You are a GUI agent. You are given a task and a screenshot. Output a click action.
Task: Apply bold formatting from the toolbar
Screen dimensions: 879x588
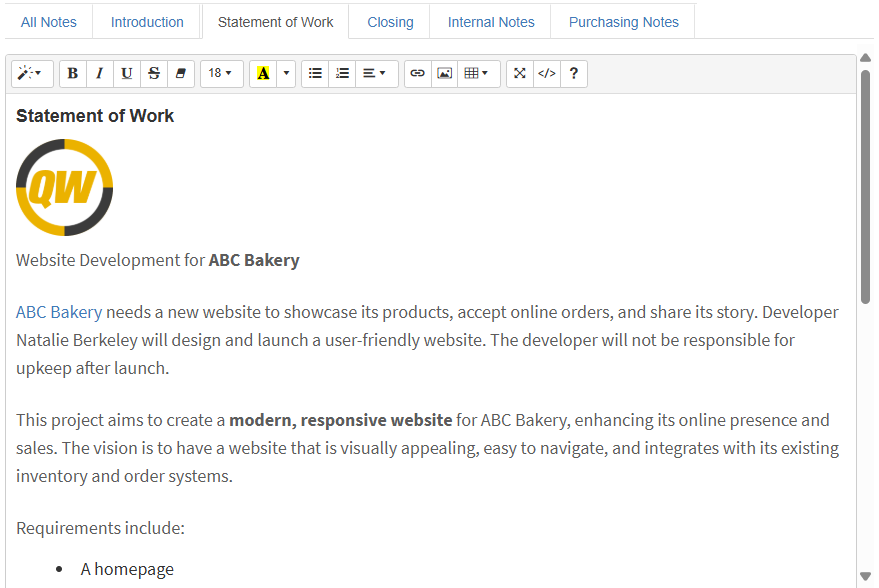[73, 74]
